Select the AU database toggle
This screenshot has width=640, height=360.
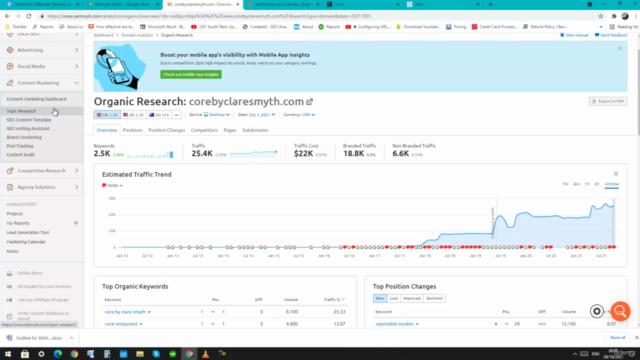(x=159, y=115)
